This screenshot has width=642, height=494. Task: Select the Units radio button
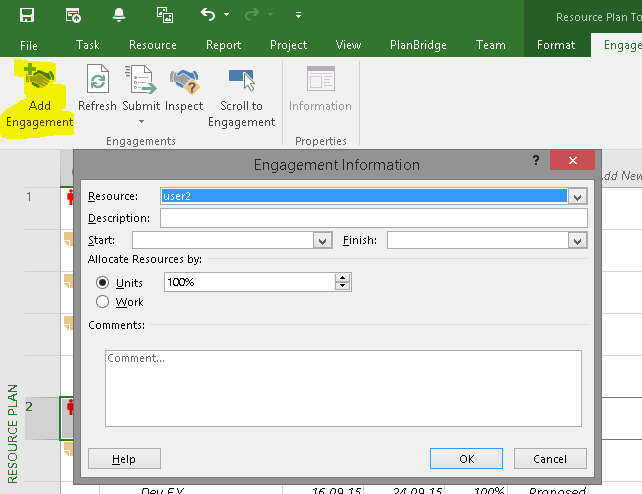pos(102,283)
